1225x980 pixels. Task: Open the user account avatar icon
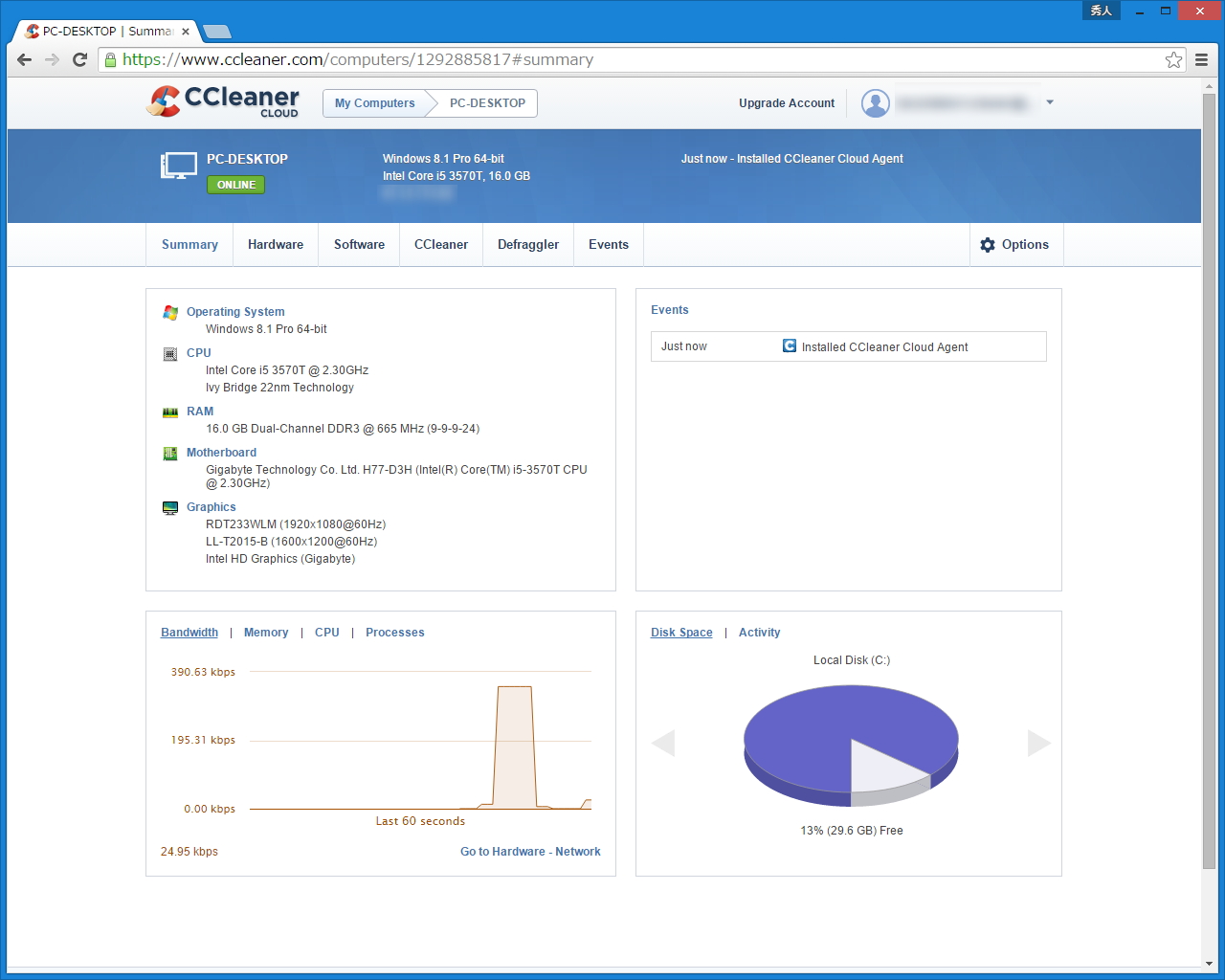tap(876, 103)
